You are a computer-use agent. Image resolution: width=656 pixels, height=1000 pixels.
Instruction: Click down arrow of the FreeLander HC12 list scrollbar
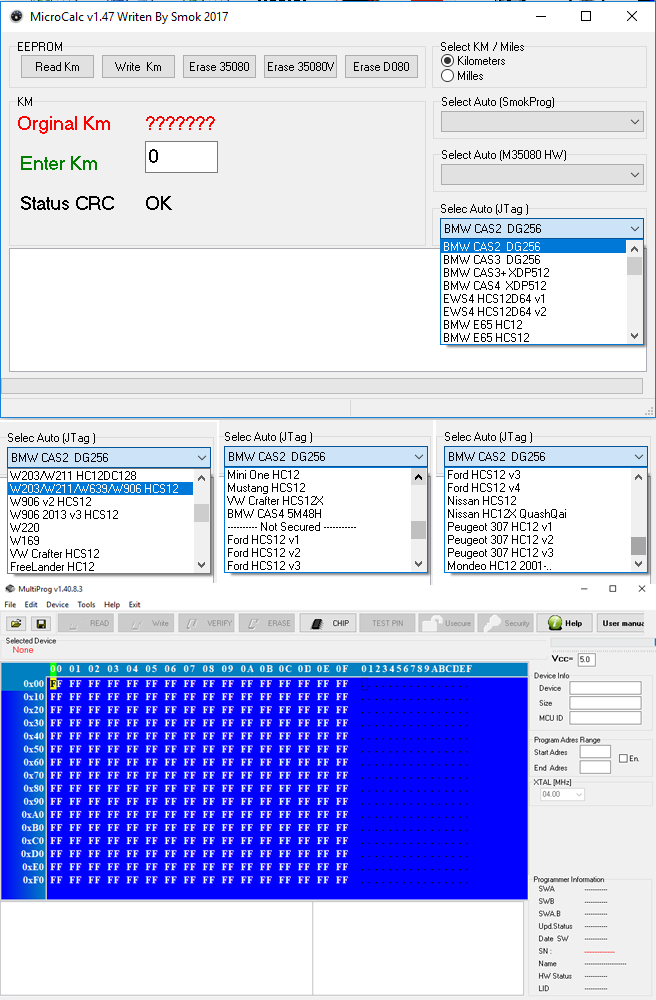click(x=201, y=564)
